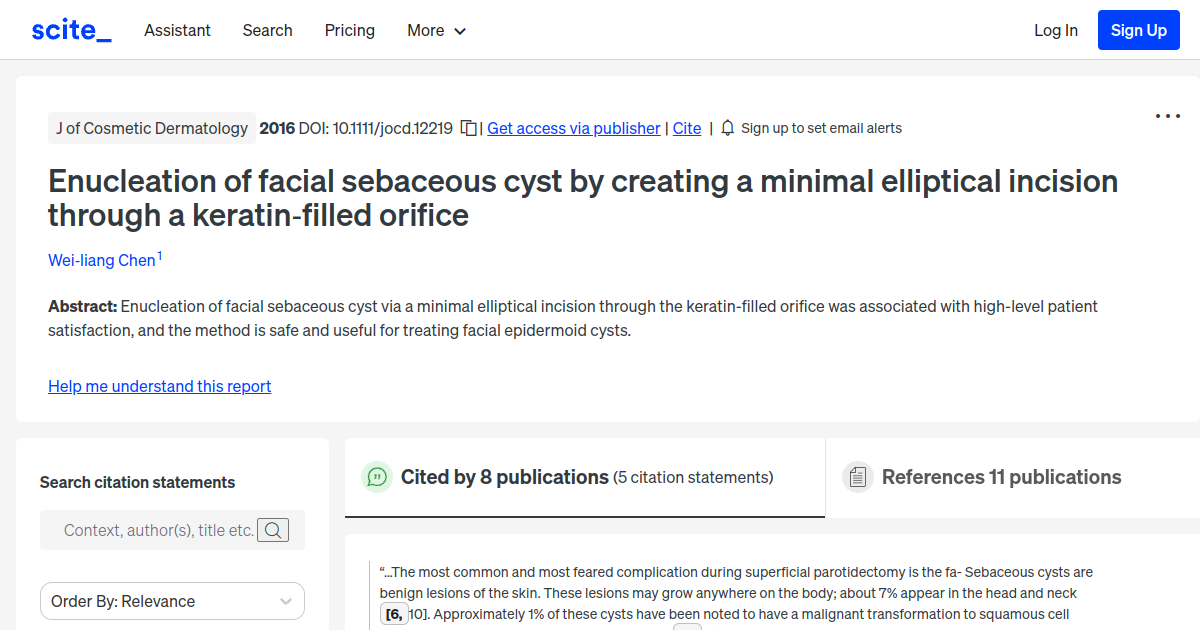Click the scite logo
The image size is (1200, 630).
click(x=70, y=29)
